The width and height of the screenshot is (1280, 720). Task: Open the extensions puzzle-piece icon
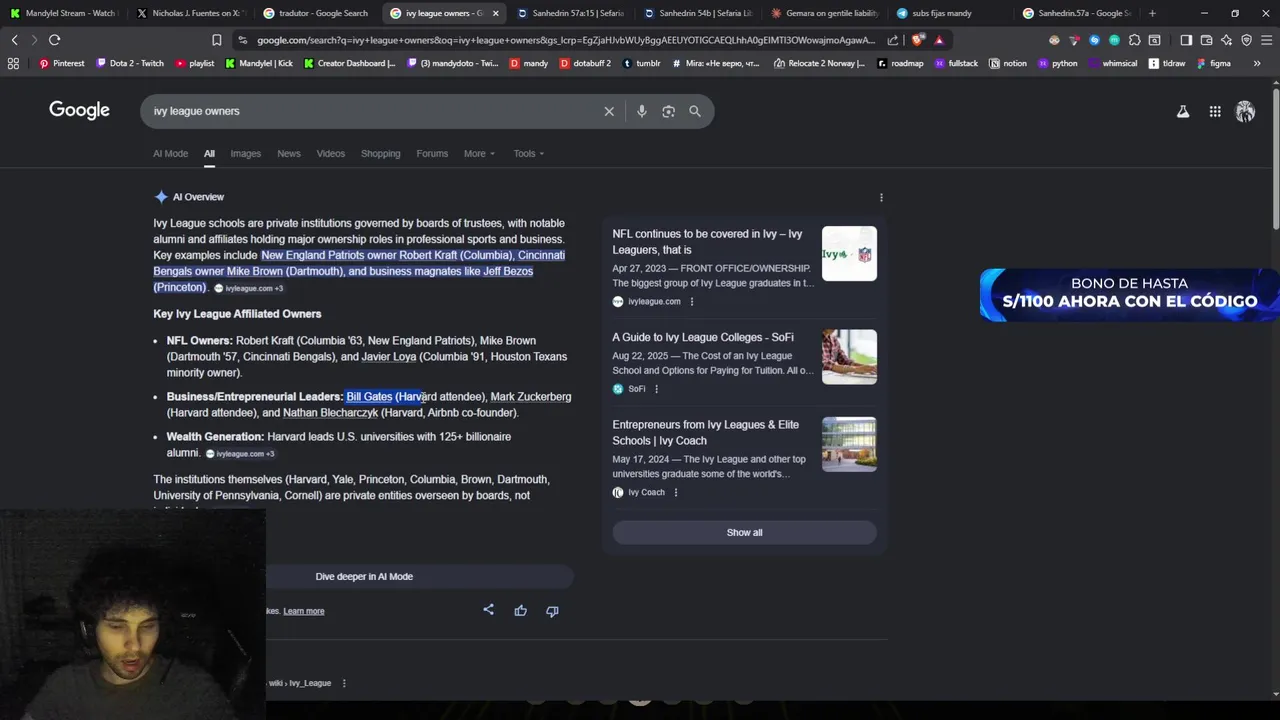point(1134,40)
